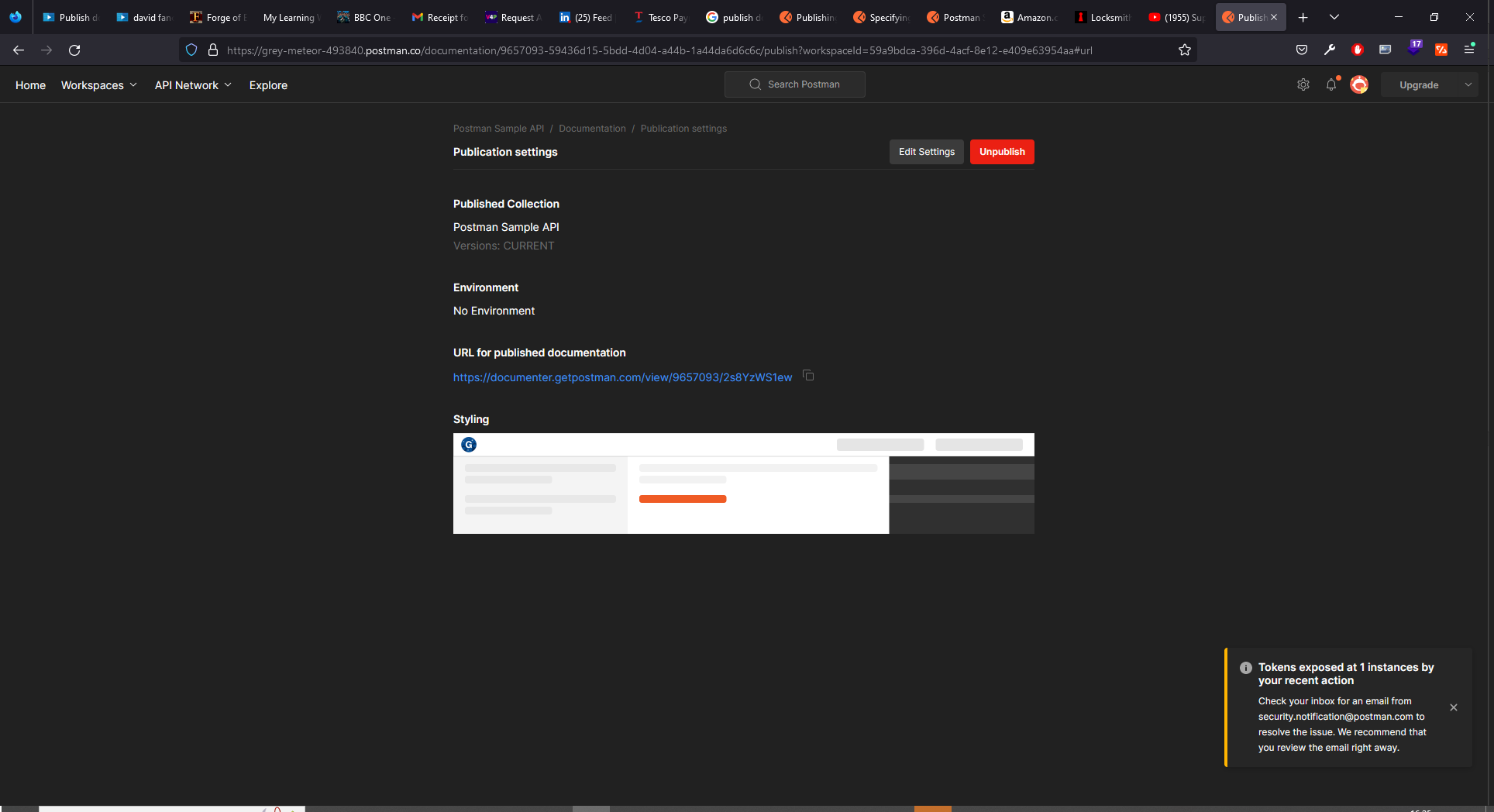Click the extension icon with 17 badge
The height and width of the screenshot is (812, 1494).
1414,49
